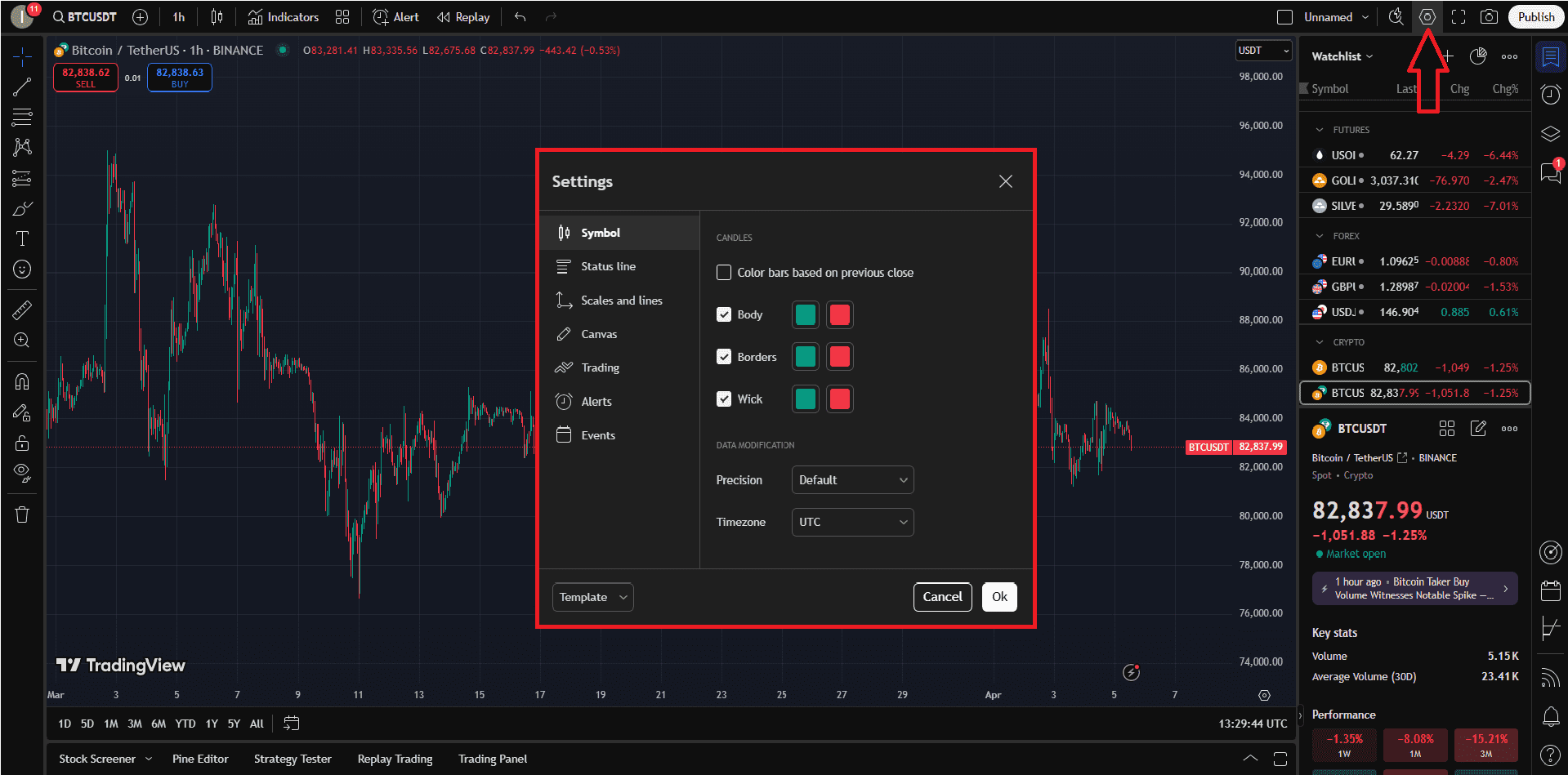Image resolution: width=1568 pixels, height=775 pixels.
Task: Open the Status line settings tab
Action: pos(619,266)
